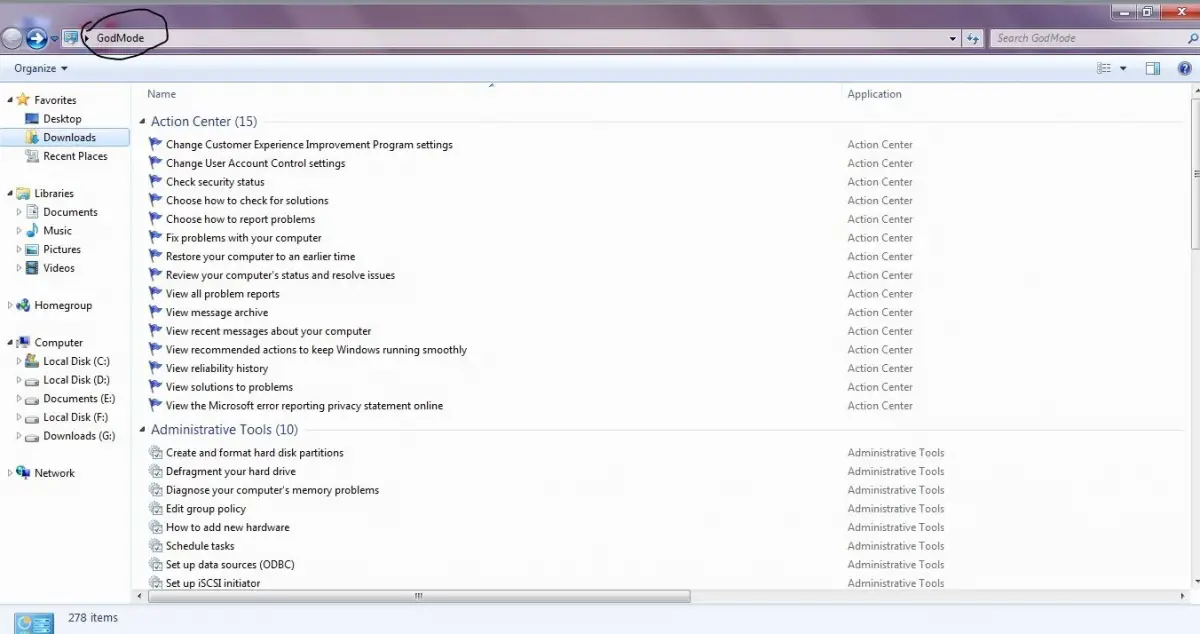The height and width of the screenshot is (634, 1200).
Task: Sort by the Name column header
Action: [x=161, y=94]
